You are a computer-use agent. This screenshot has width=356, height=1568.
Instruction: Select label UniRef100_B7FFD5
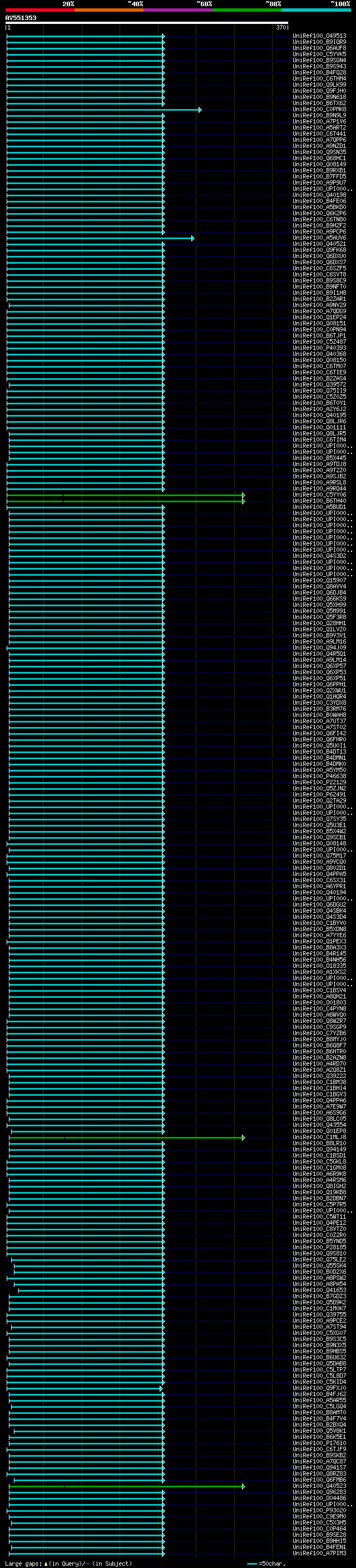pyautogui.click(x=319, y=176)
